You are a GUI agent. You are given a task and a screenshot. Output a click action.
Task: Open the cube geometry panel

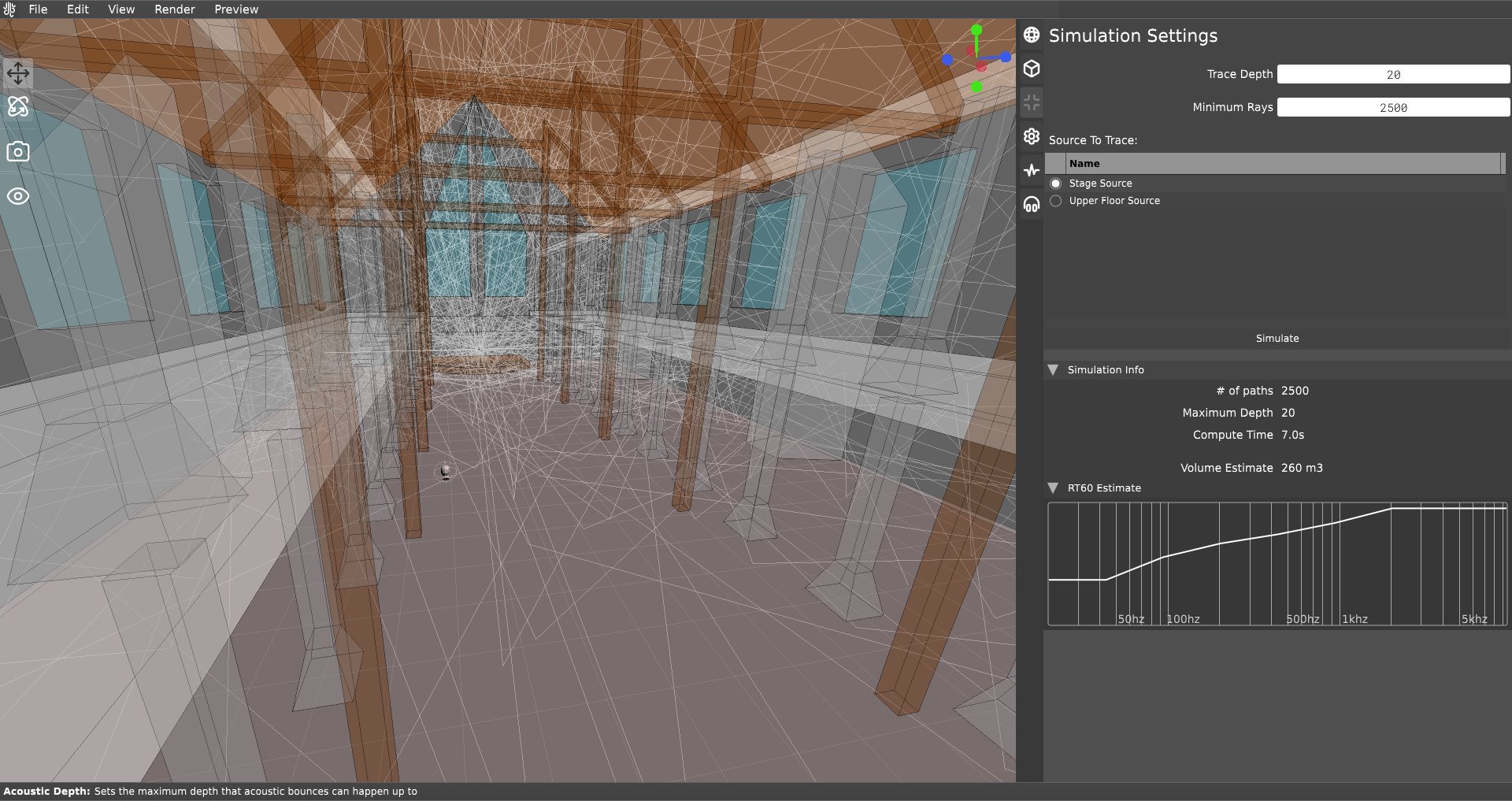click(x=1031, y=69)
